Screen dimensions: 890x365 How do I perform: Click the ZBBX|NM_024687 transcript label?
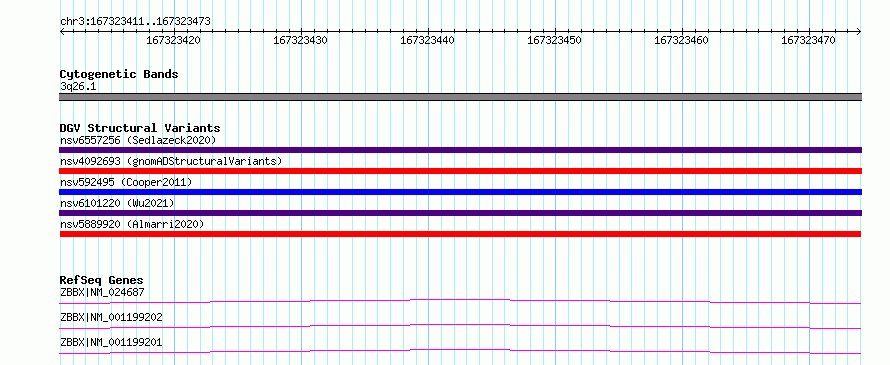(102, 292)
